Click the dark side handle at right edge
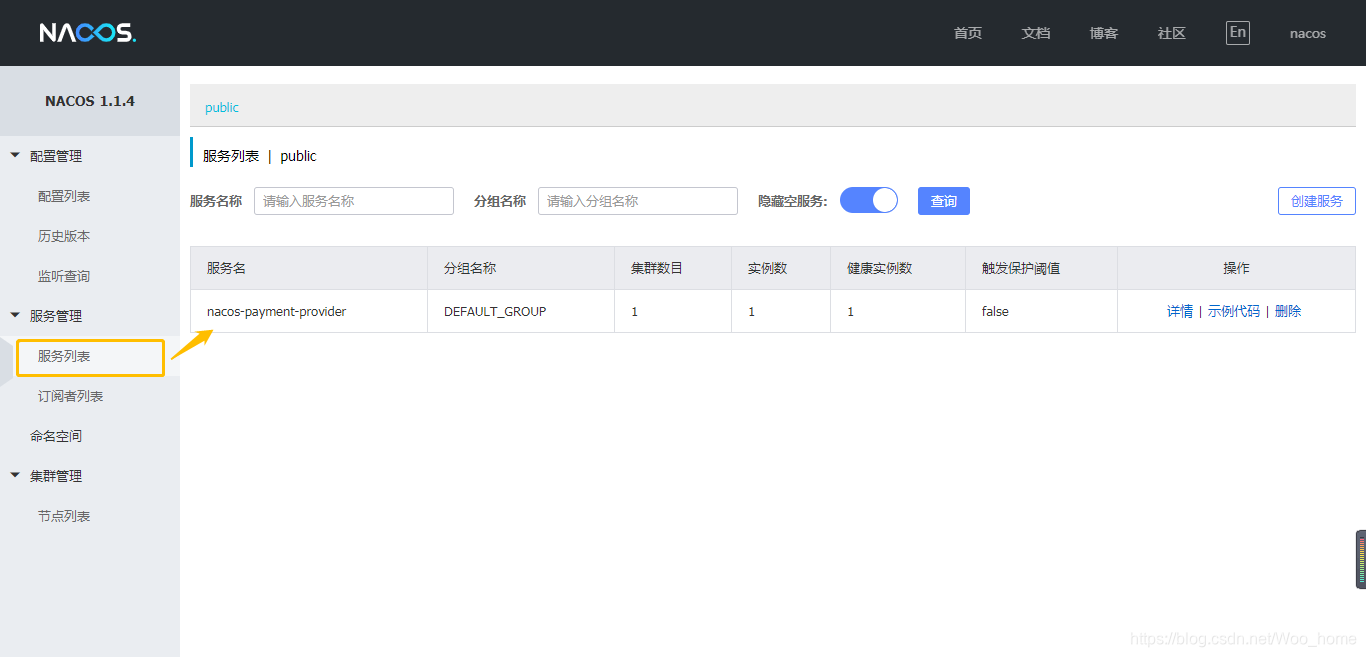 click(1361, 559)
